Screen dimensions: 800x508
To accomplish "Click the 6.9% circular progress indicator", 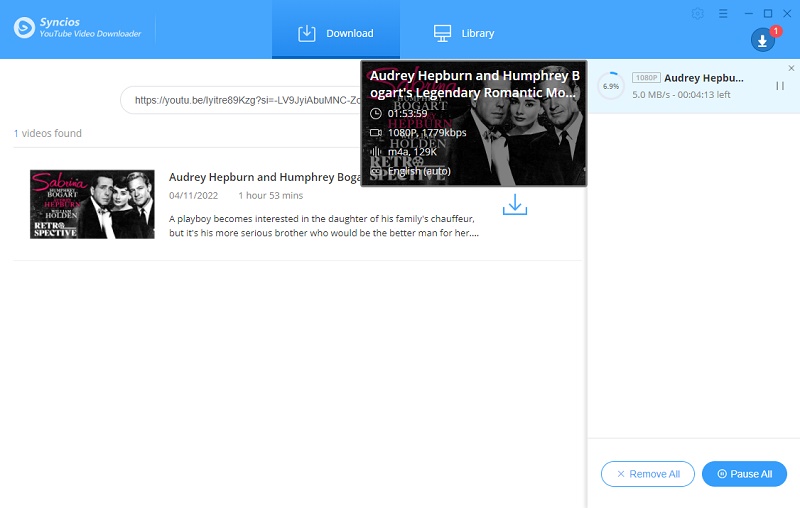I will tap(611, 86).
